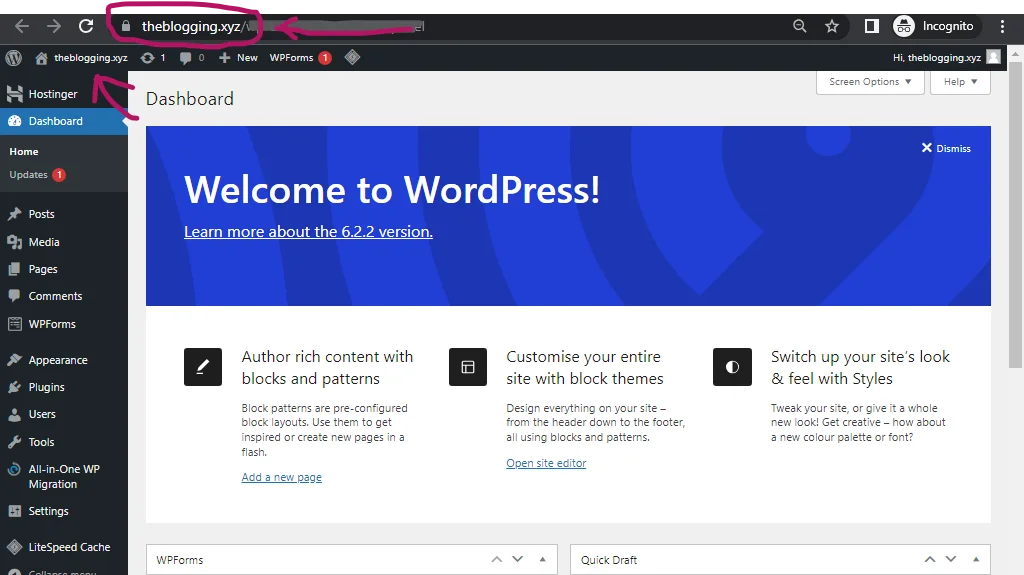
Task: Click the browser forward arrow
Action: pos(54,26)
